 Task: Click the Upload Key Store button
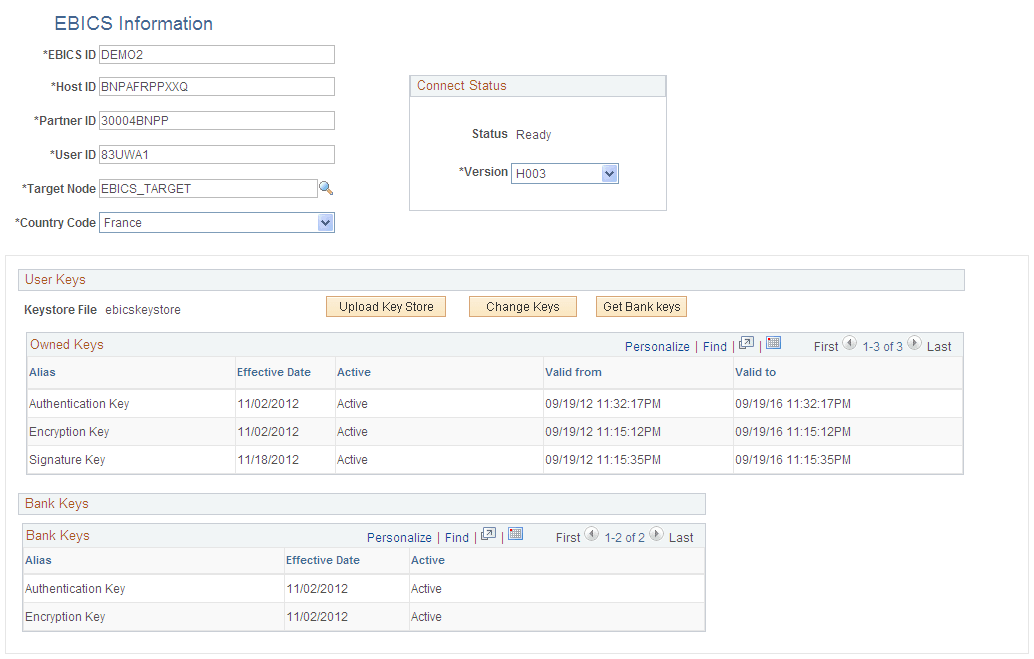click(385, 306)
